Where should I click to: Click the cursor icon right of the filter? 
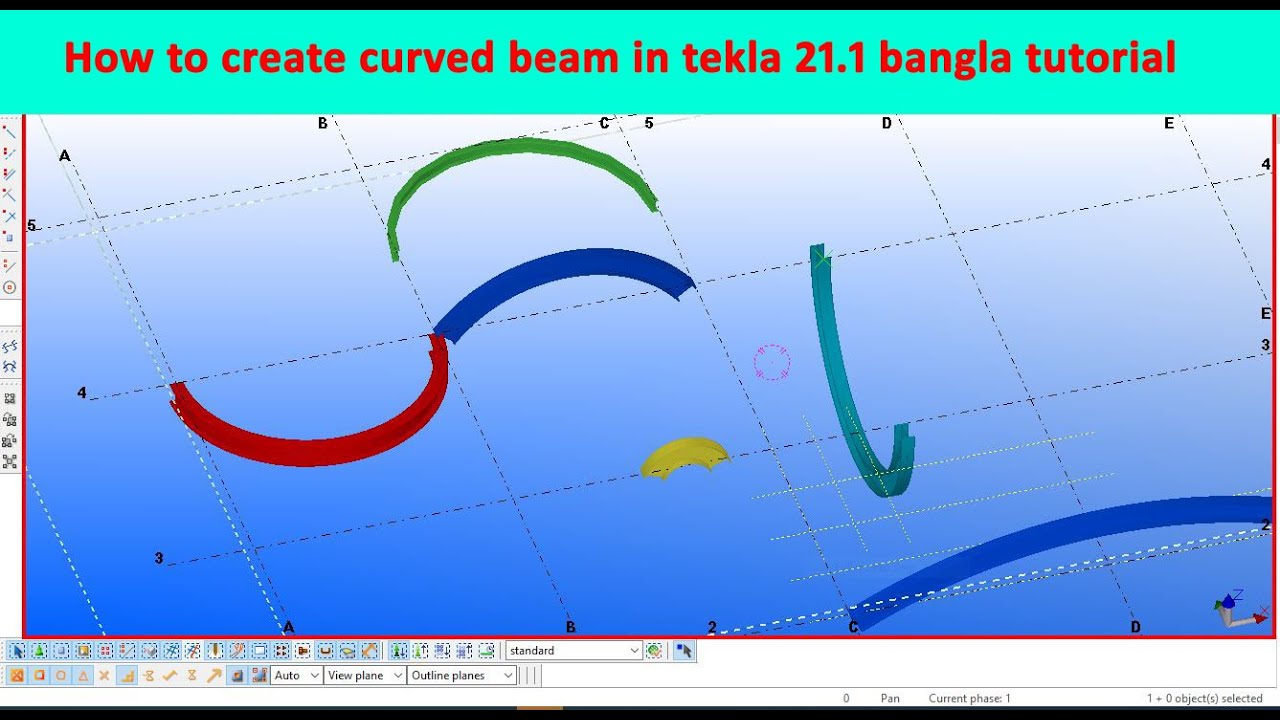[x=683, y=650]
